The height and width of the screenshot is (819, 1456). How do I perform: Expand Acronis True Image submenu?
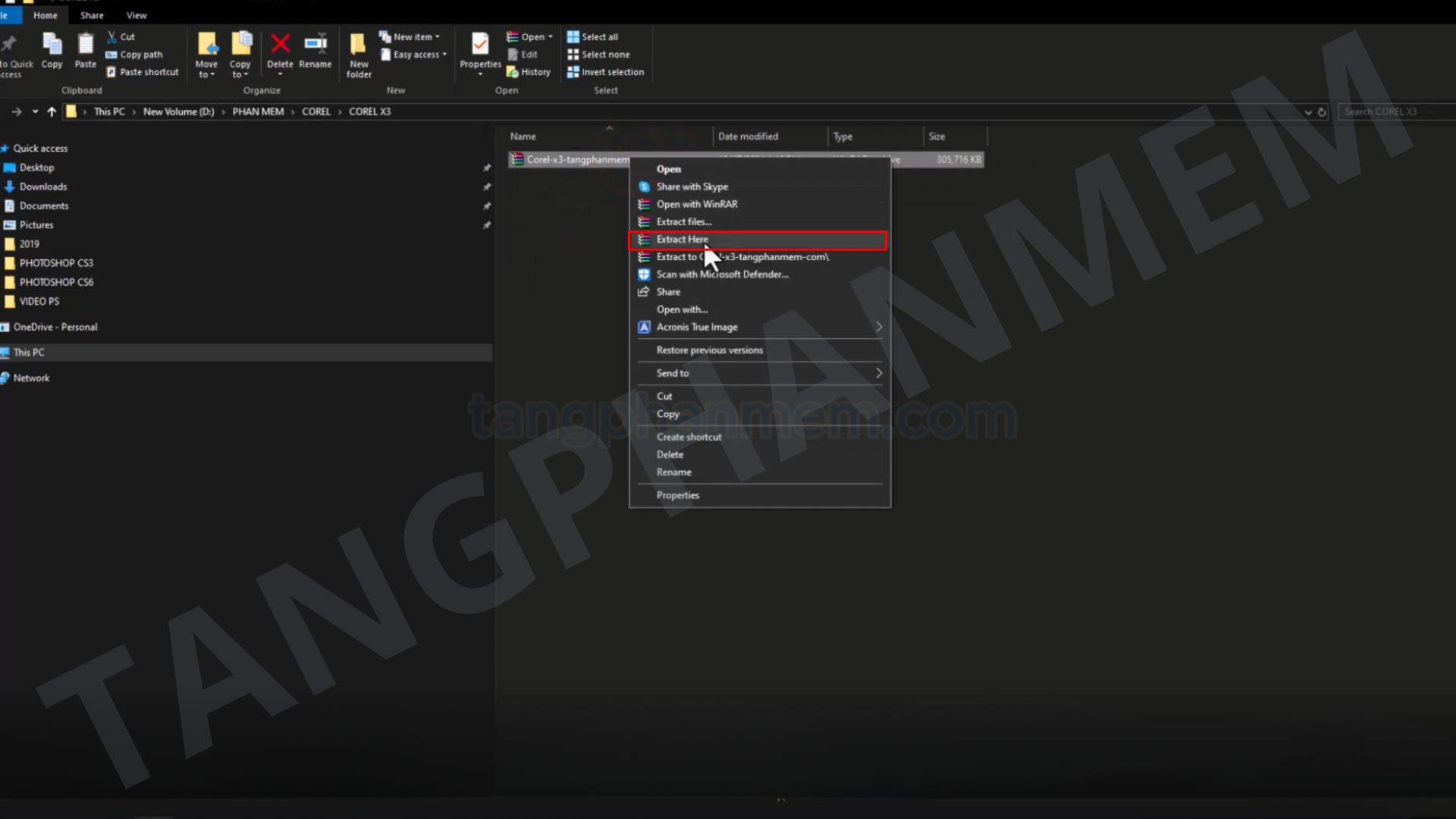pyautogui.click(x=878, y=327)
